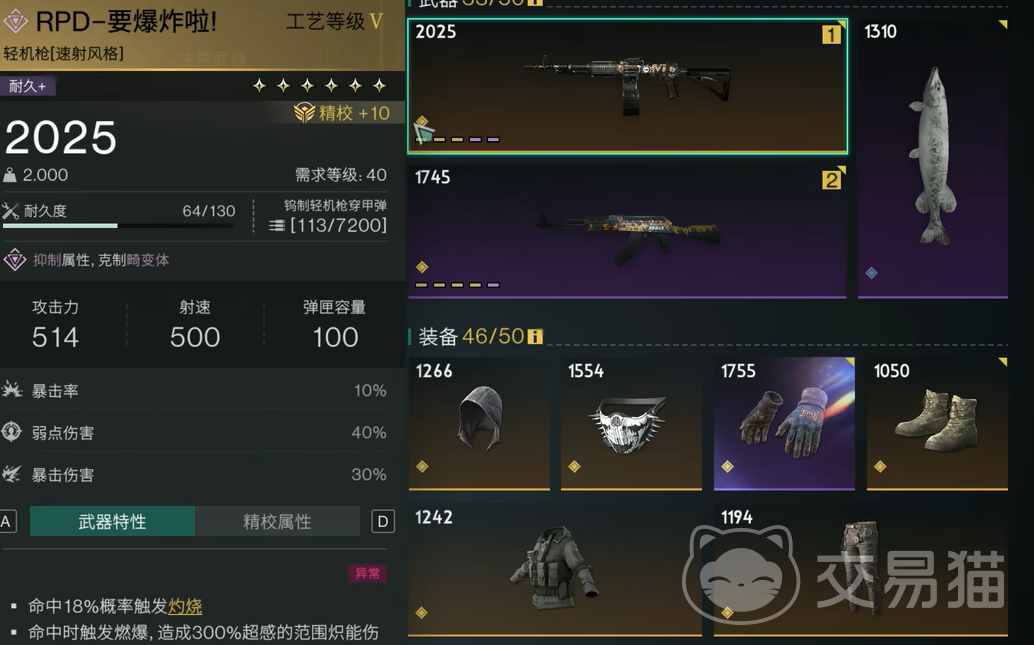Click the 耐久度 durability bar

point(118,226)
